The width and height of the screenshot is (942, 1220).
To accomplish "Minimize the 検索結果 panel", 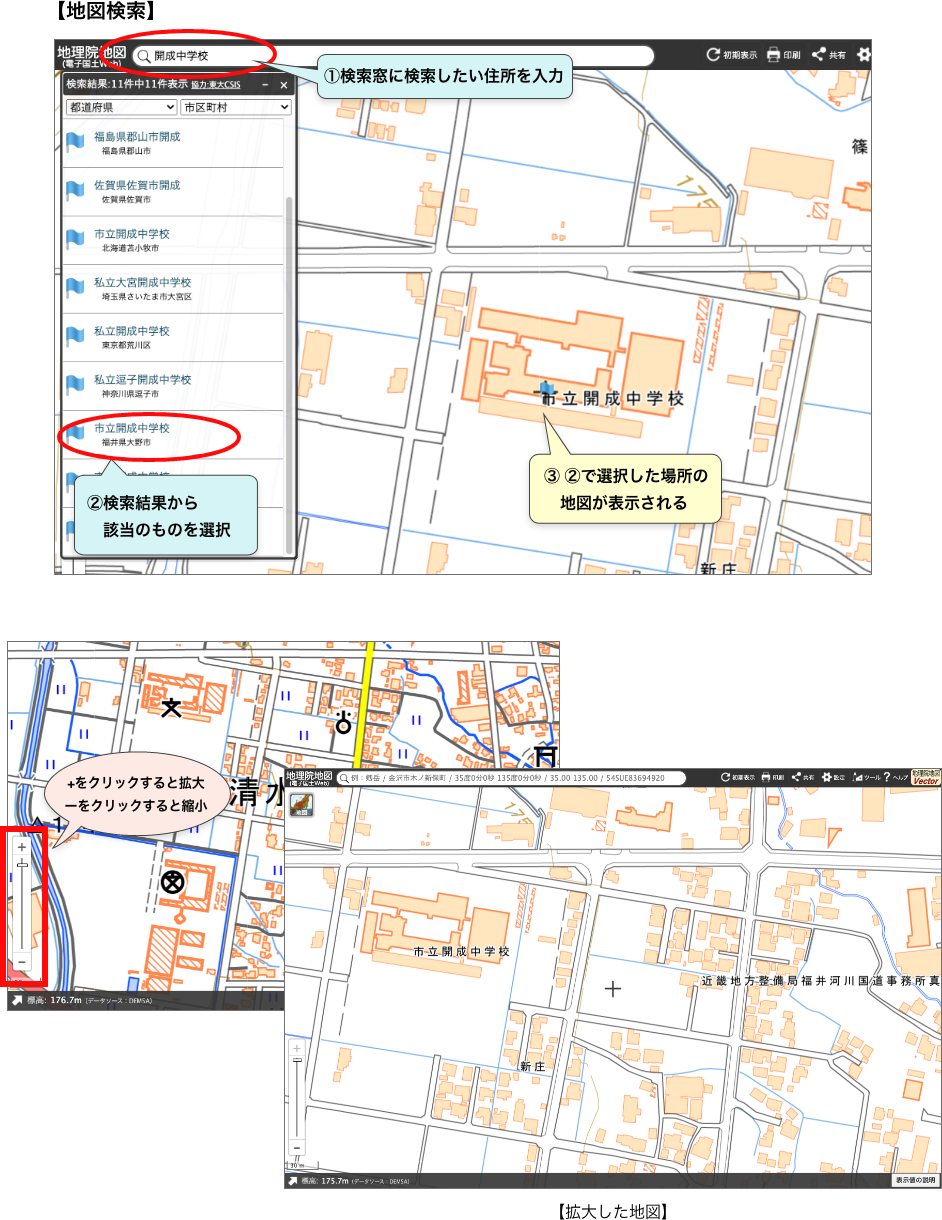I will point(266,86).
